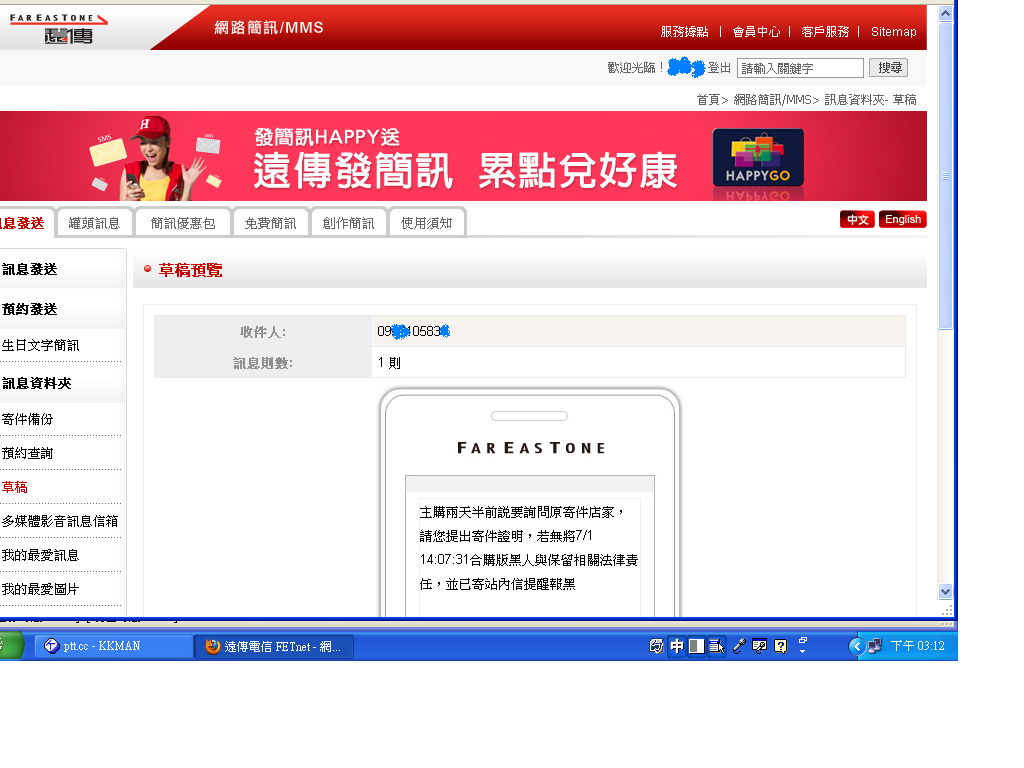Open 服務據點 in top navigation

click(684, 31)
